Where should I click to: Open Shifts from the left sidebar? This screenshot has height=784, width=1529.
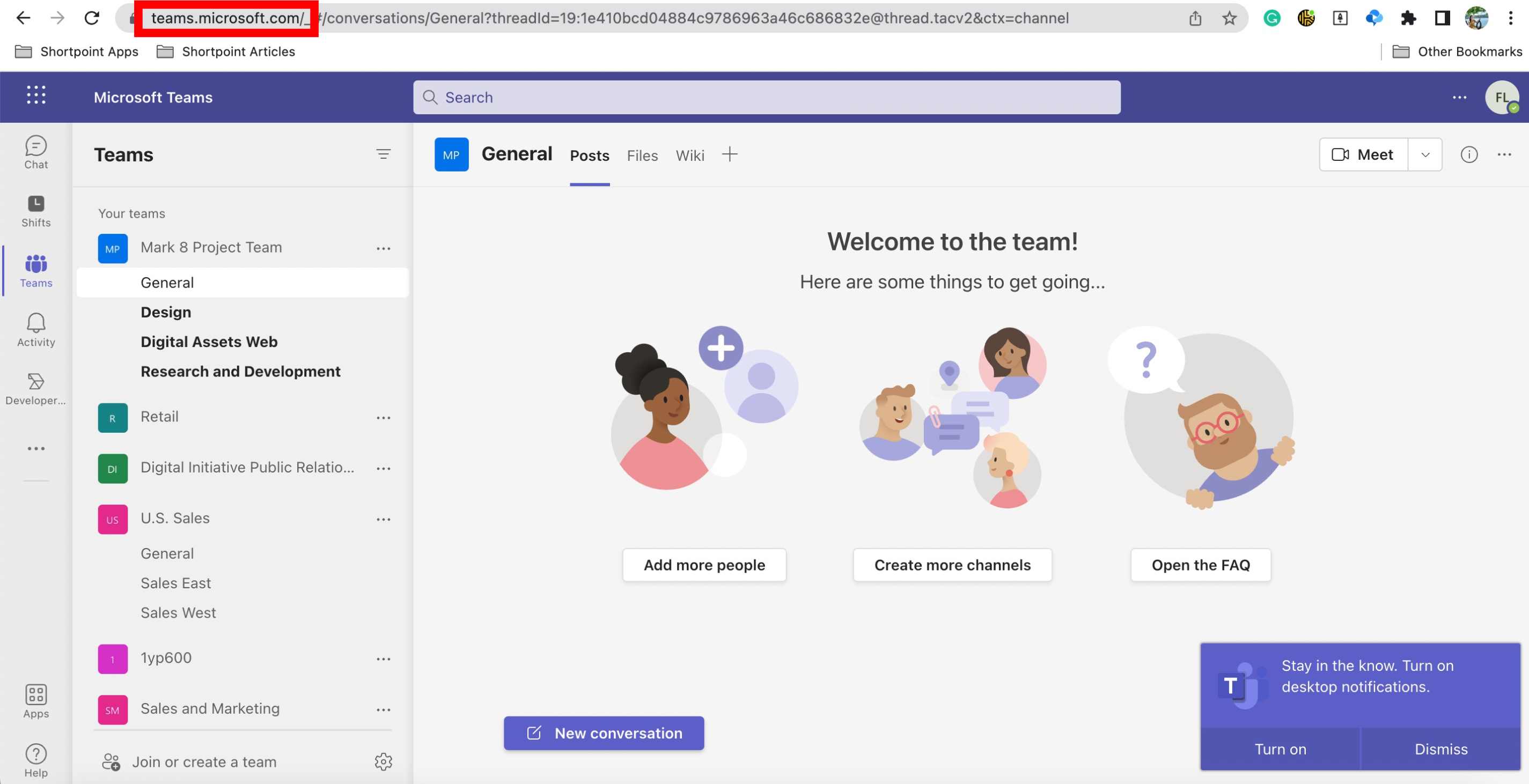click(x=35, y=211)
